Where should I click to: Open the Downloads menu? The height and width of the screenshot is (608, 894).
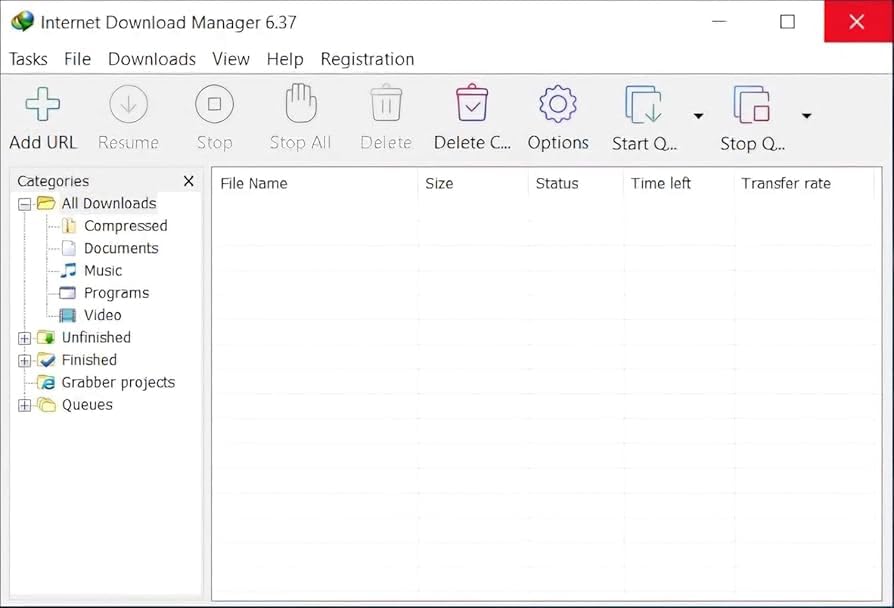[x=151, y=59]
